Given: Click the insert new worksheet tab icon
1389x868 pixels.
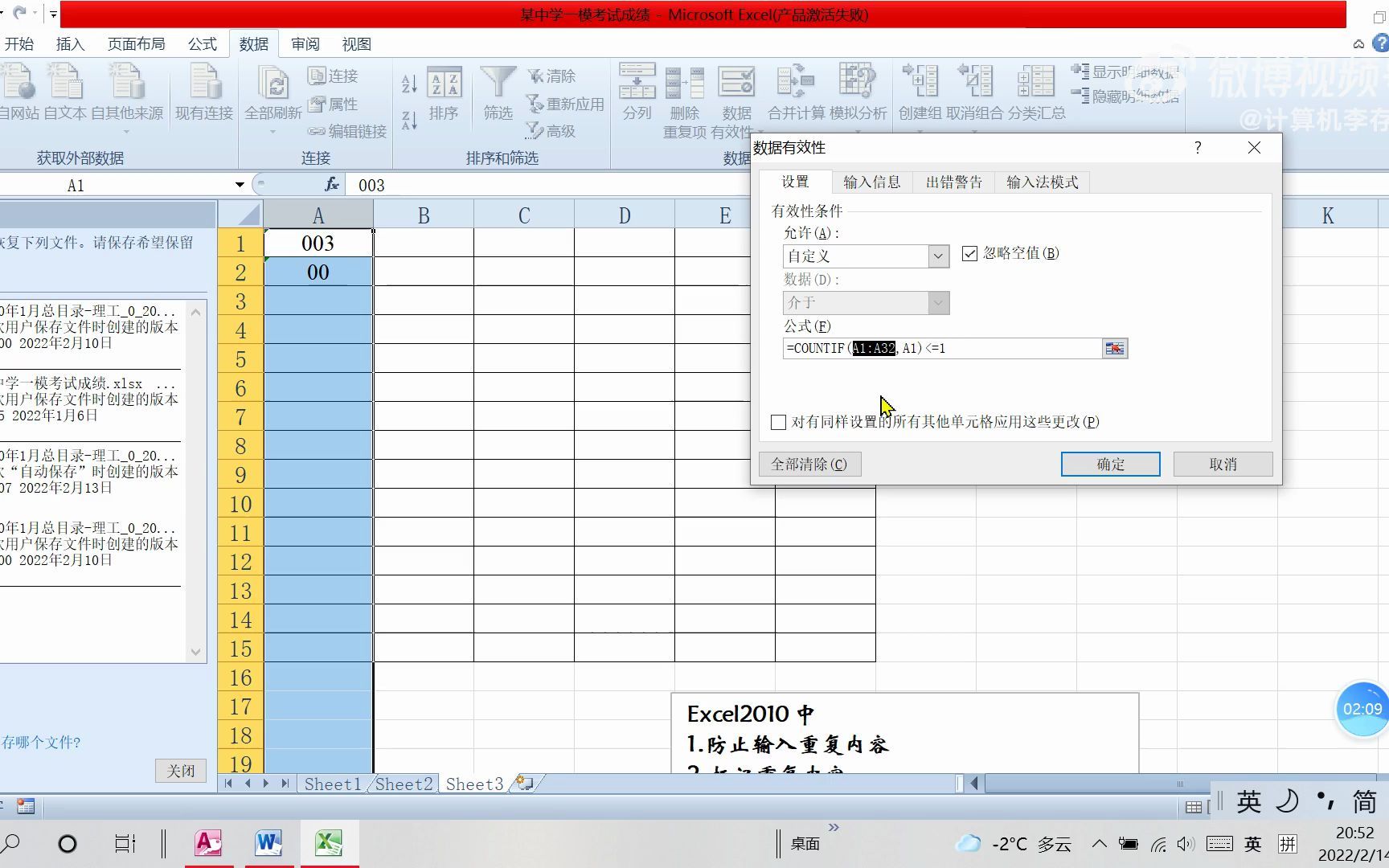Looking at the screenshot, I should (x=526, y=783).
